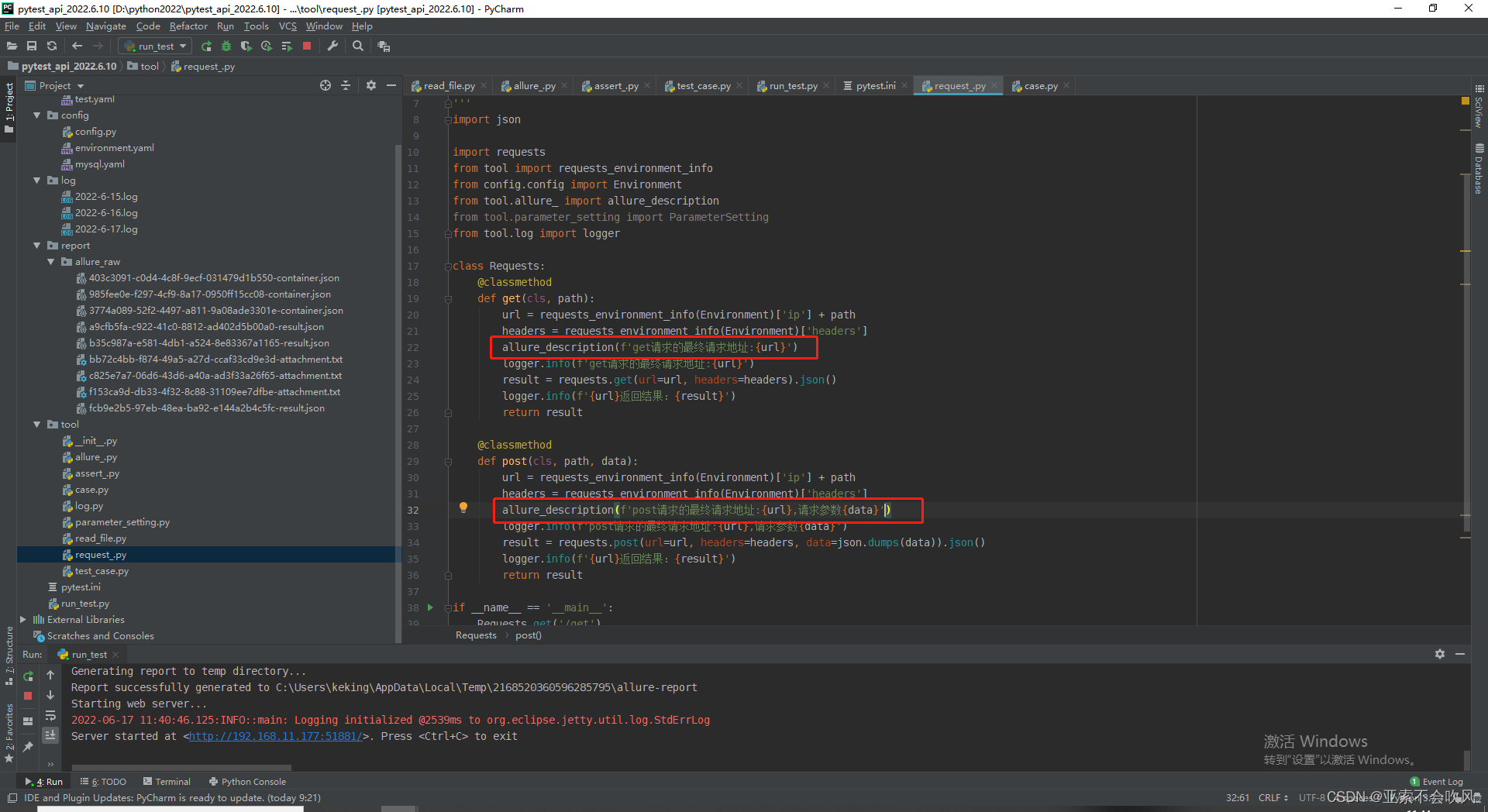Start debugging with the green bug icon

click(226, 46)
